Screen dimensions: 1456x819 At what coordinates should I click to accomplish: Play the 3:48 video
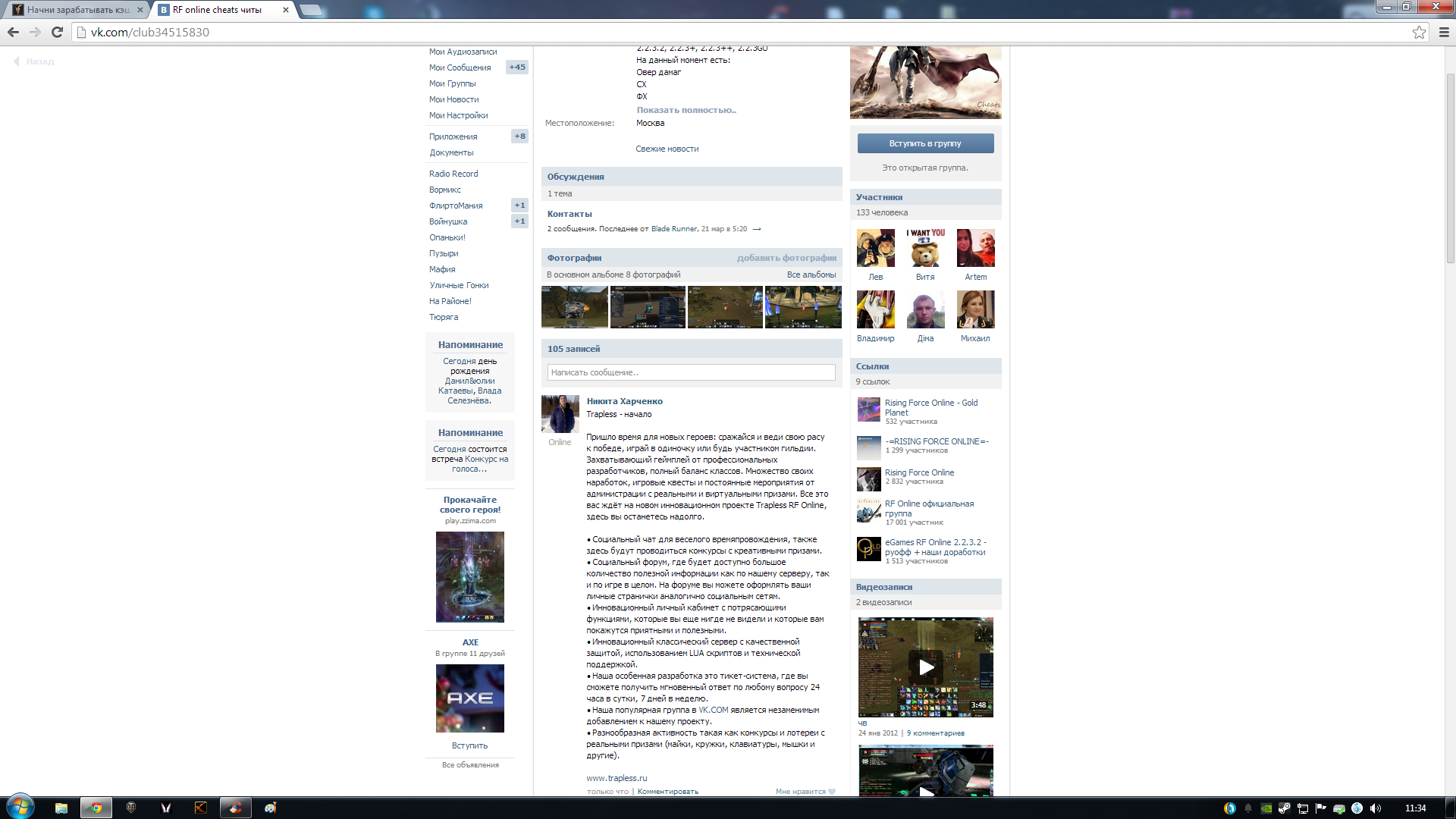(925, 667)
